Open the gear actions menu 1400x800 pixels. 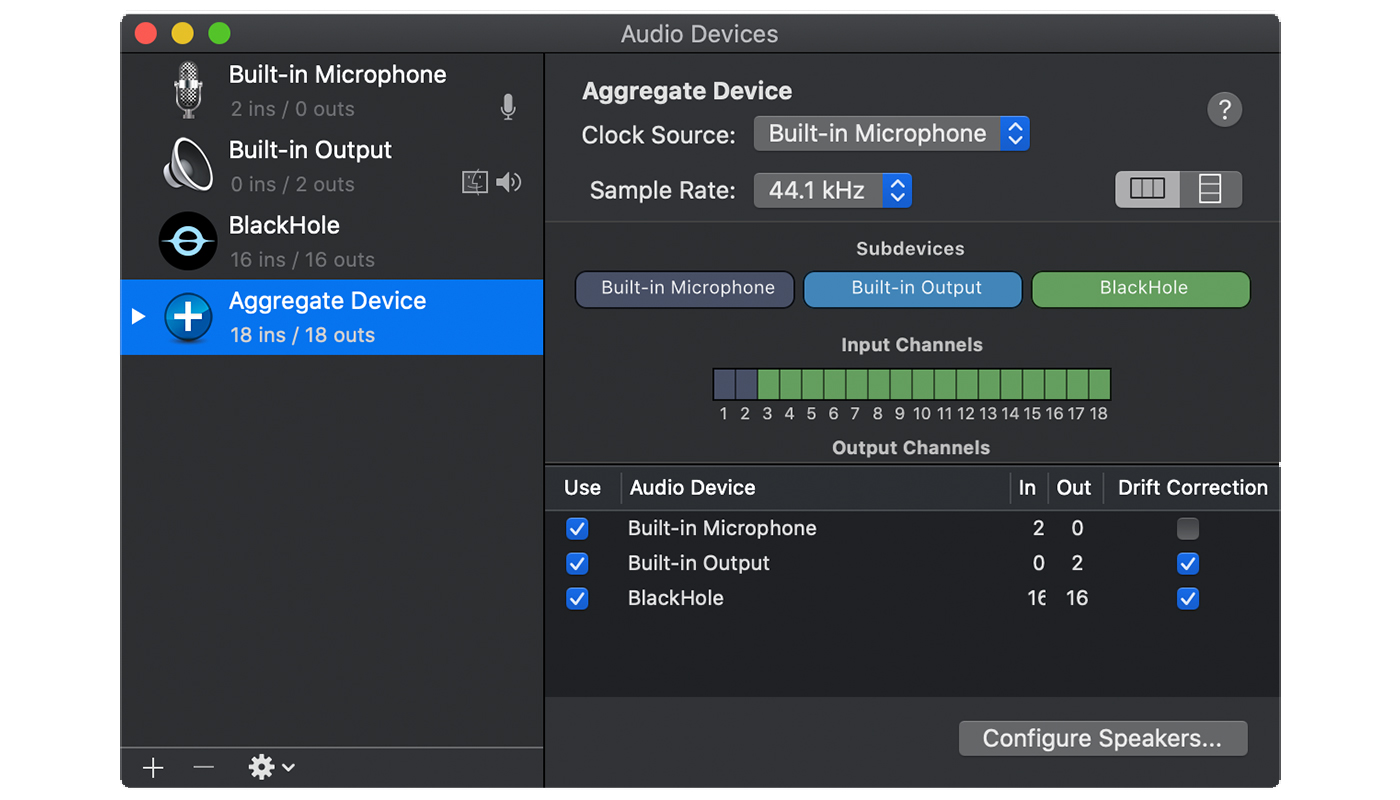[x=271, y=767]
